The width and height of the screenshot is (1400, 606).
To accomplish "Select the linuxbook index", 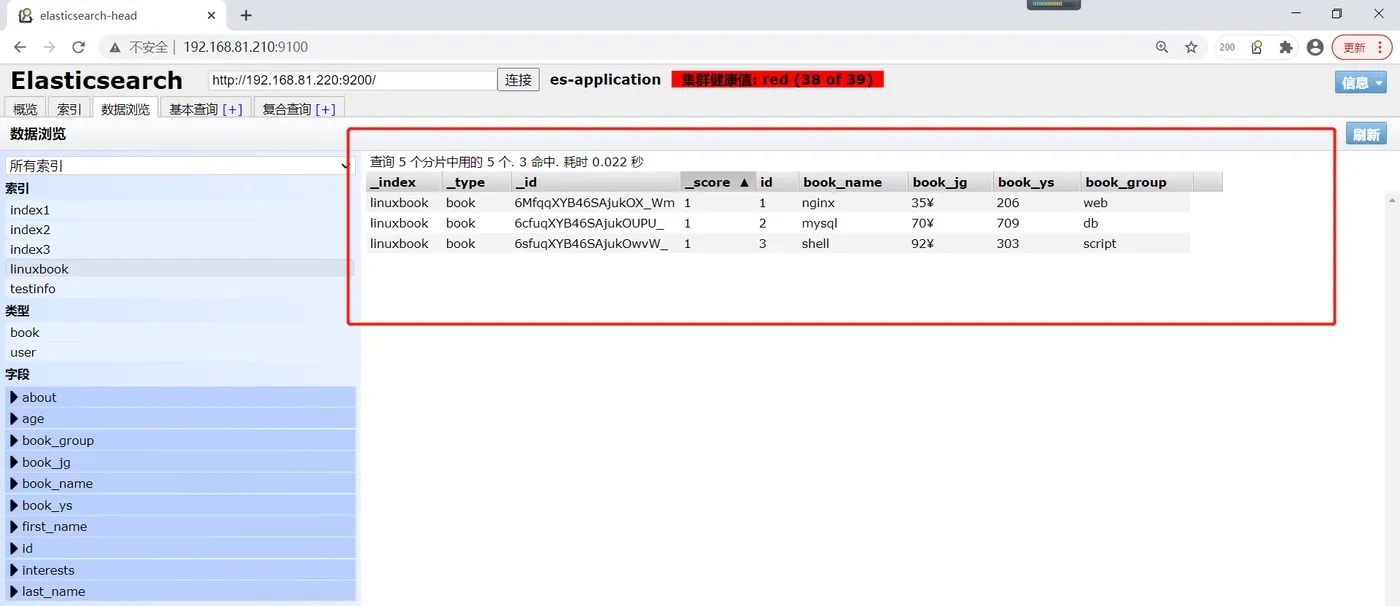I will point(180,269).
